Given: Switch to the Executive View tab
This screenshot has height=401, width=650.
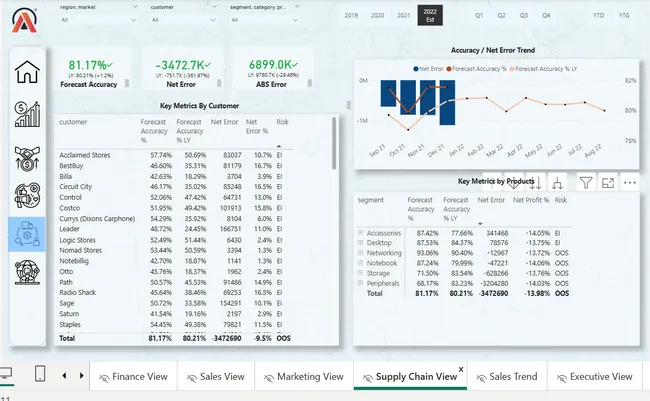Looking at the screenshot, I should (600, 377).
